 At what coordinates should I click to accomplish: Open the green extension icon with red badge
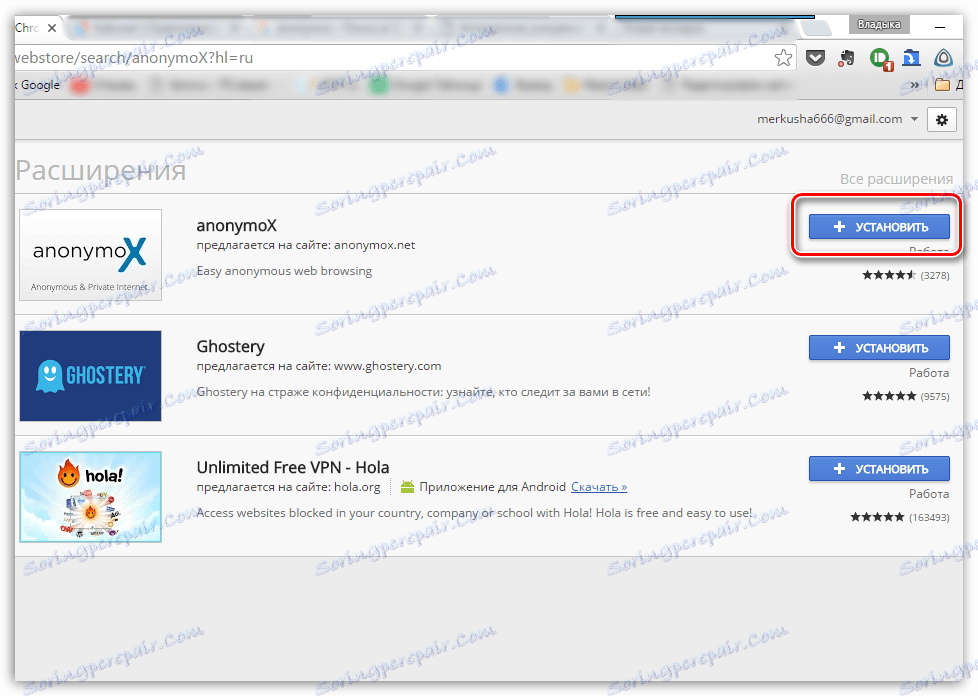click(880, 59)
